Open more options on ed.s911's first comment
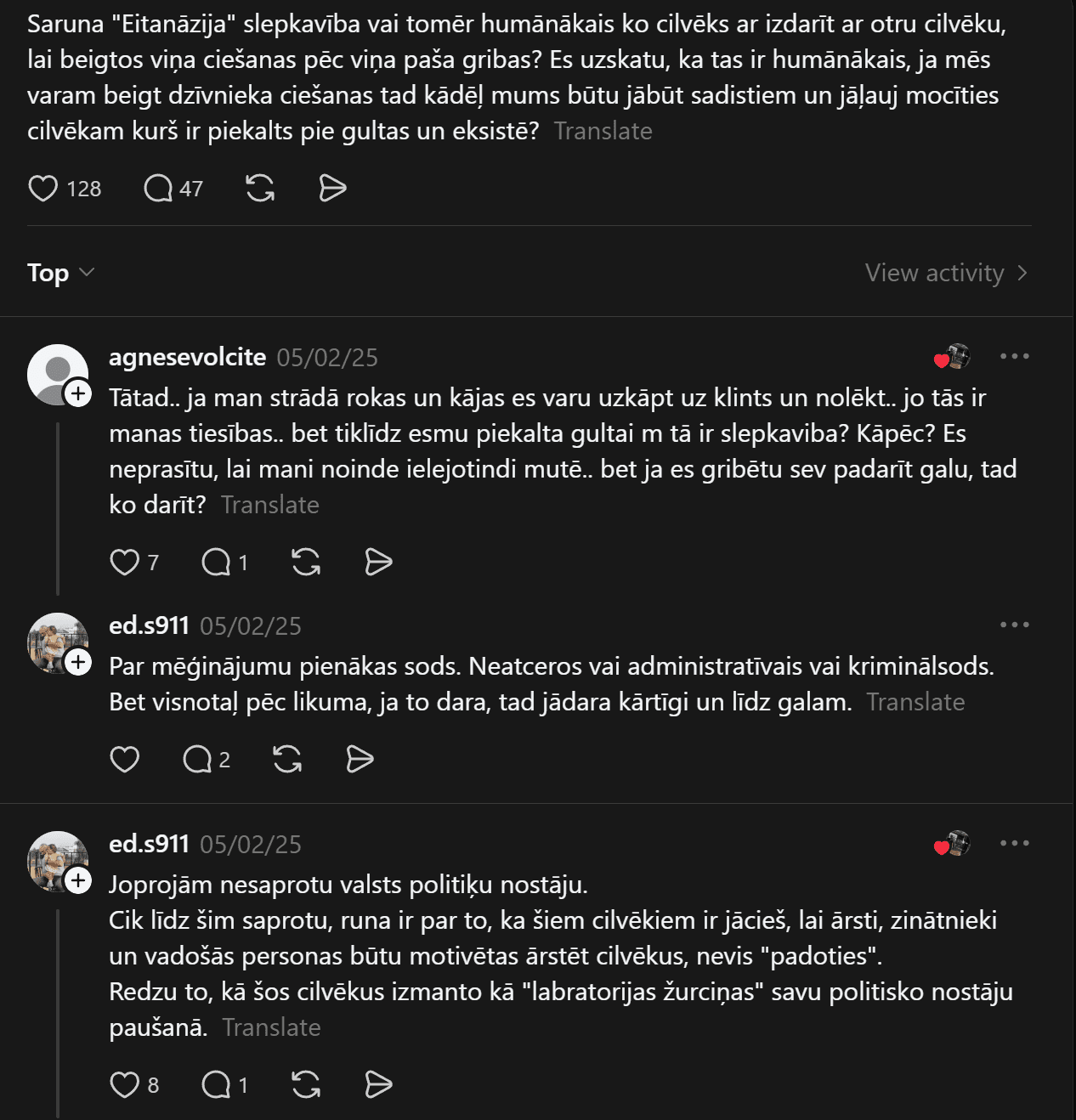This screenshot has height=1120, width=1076. click(x=1014, y=625)
